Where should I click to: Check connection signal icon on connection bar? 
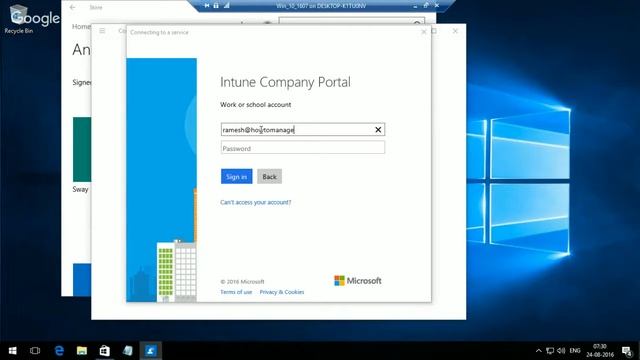(x=226, y=6)
